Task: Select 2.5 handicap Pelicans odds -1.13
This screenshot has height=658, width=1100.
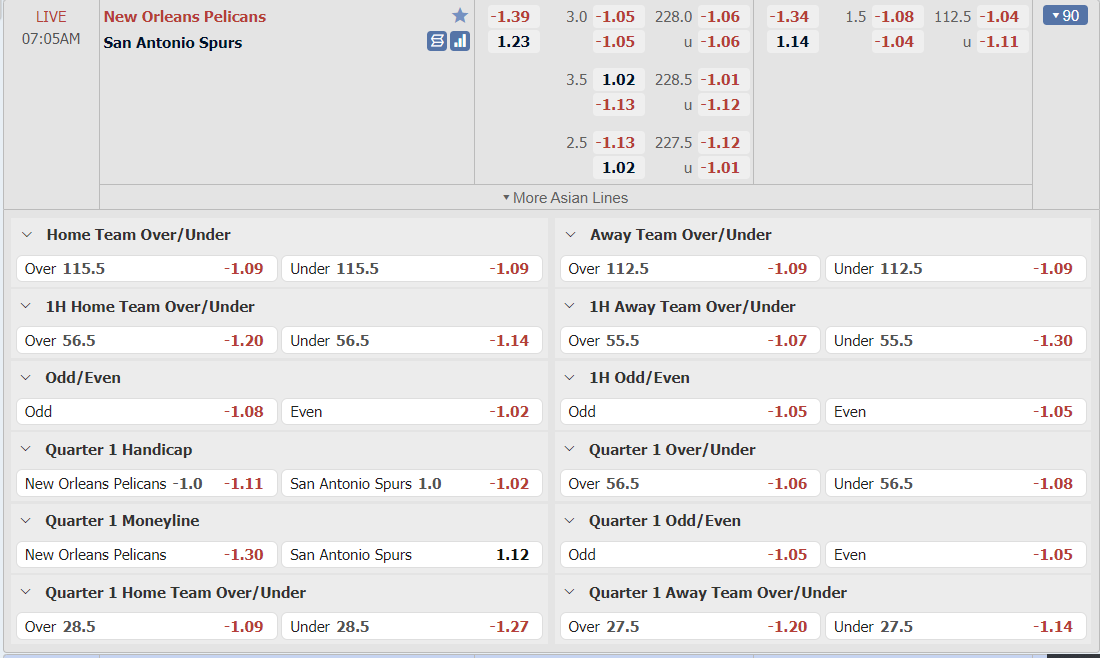Action: coord(618,142)
